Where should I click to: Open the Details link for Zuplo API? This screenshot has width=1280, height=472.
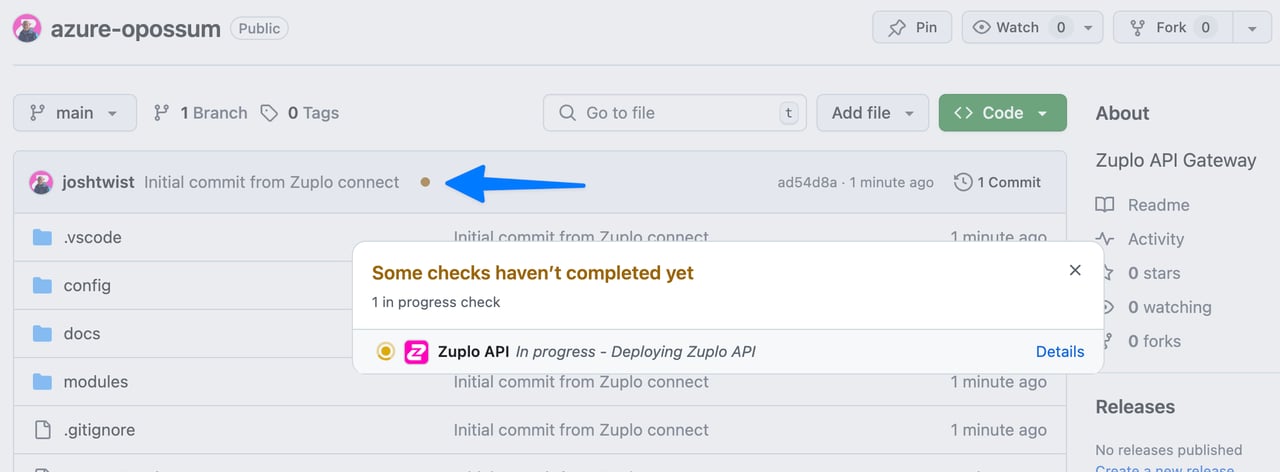[x=1060, y=351]
